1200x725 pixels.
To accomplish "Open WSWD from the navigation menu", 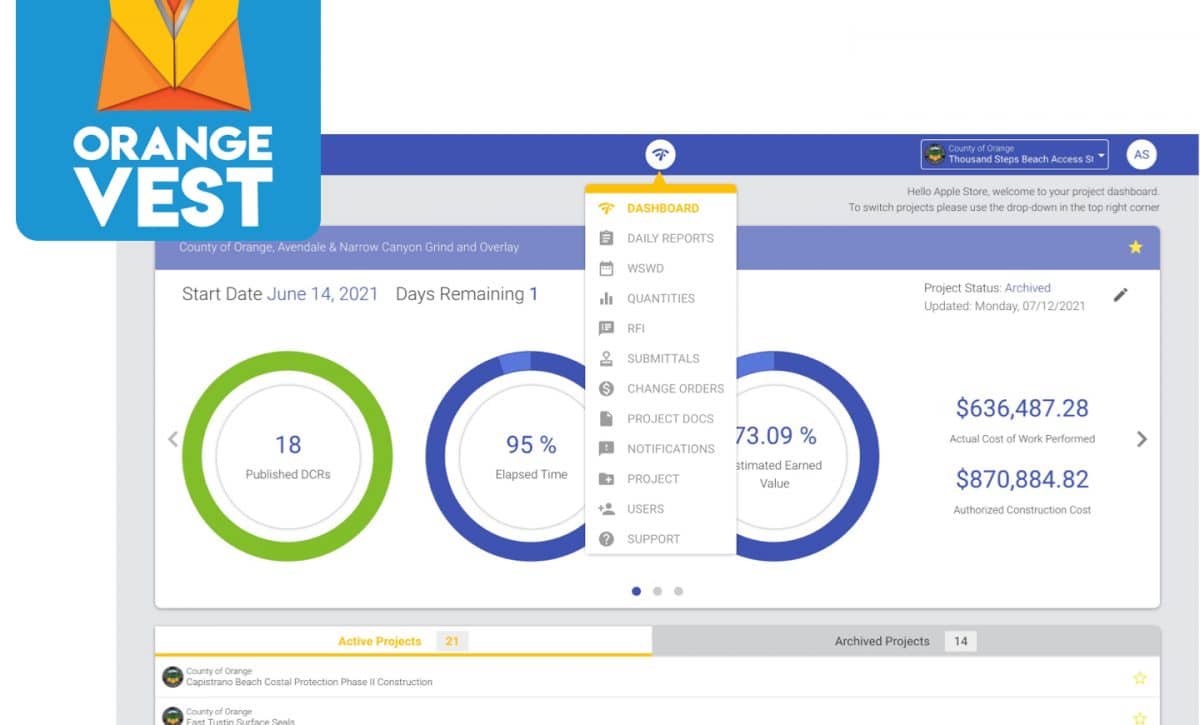I will (661, 268).
